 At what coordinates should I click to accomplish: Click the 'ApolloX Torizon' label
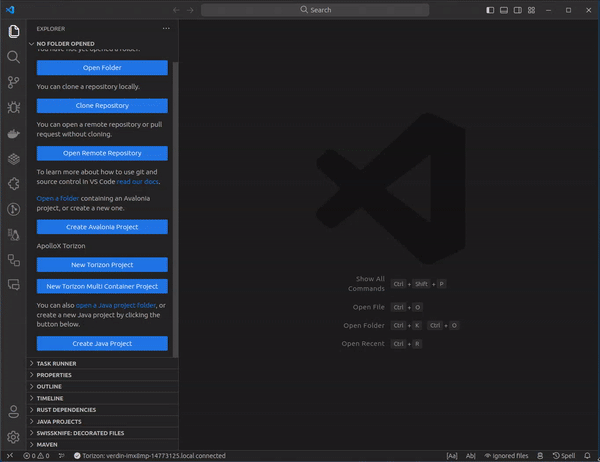click(x=61, y=246)
